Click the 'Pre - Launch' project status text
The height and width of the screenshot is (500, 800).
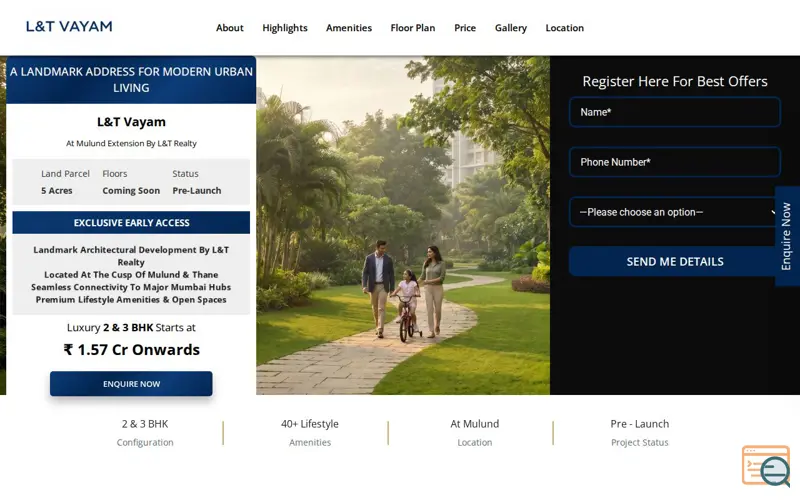pos(640,424)
